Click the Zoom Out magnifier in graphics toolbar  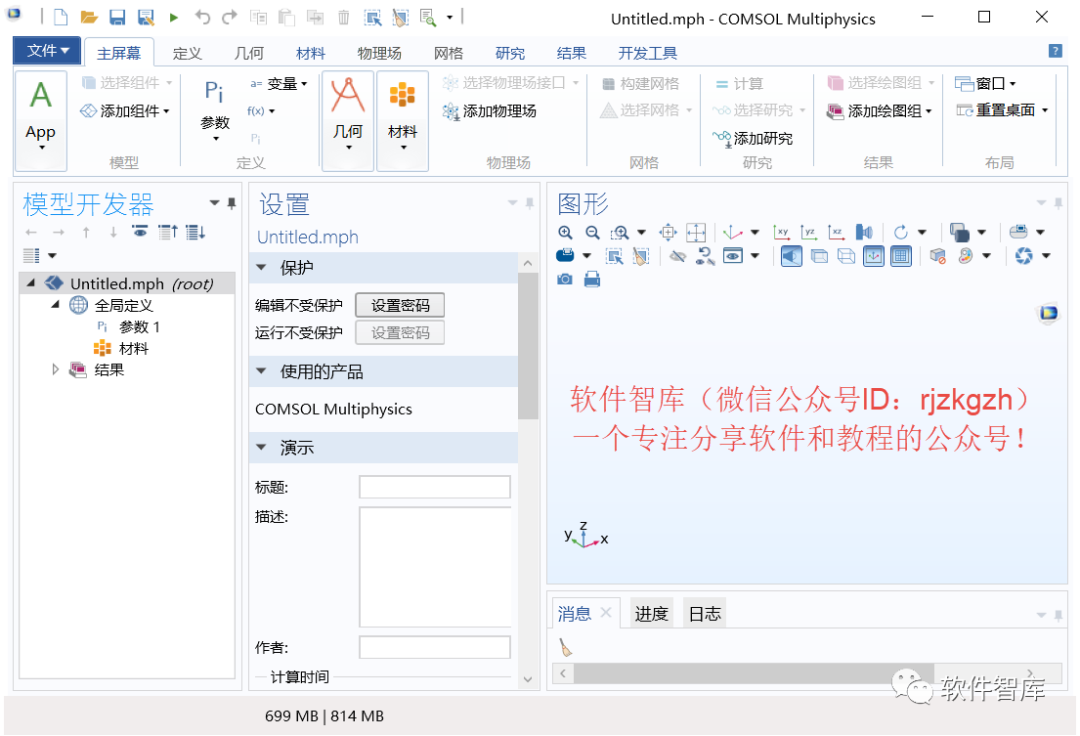tap(592, 233)
